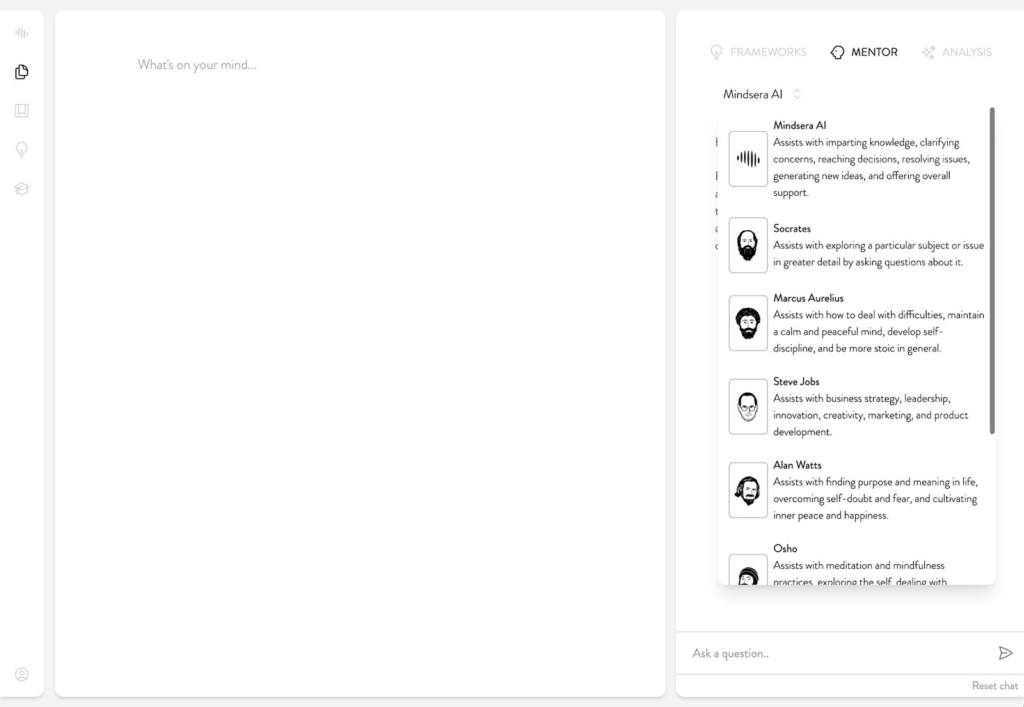Click the Frameworks lightbulb icon
Image resolution: width=1024 pixels, height=707 pixels.
[716, 52]
